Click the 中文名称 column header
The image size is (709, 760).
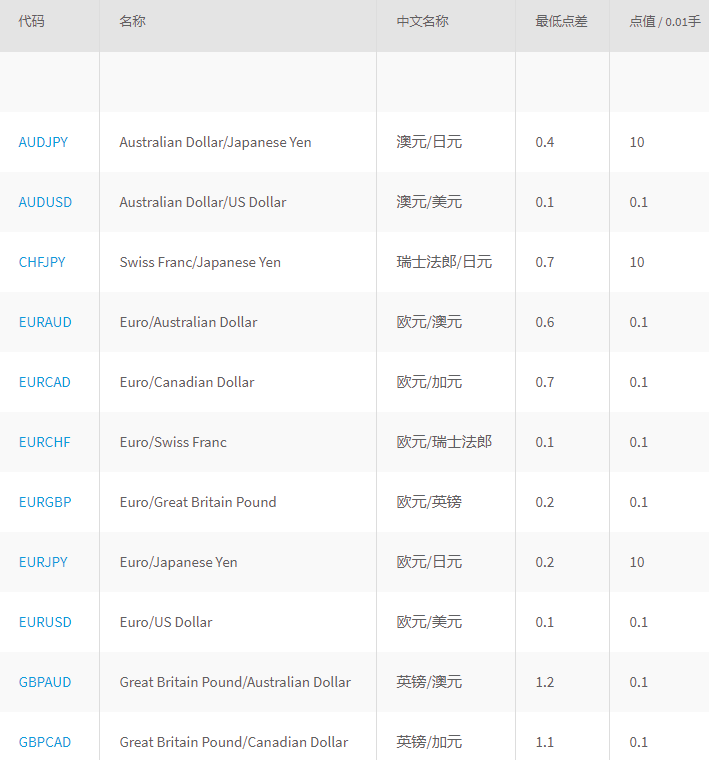point(423,21)
